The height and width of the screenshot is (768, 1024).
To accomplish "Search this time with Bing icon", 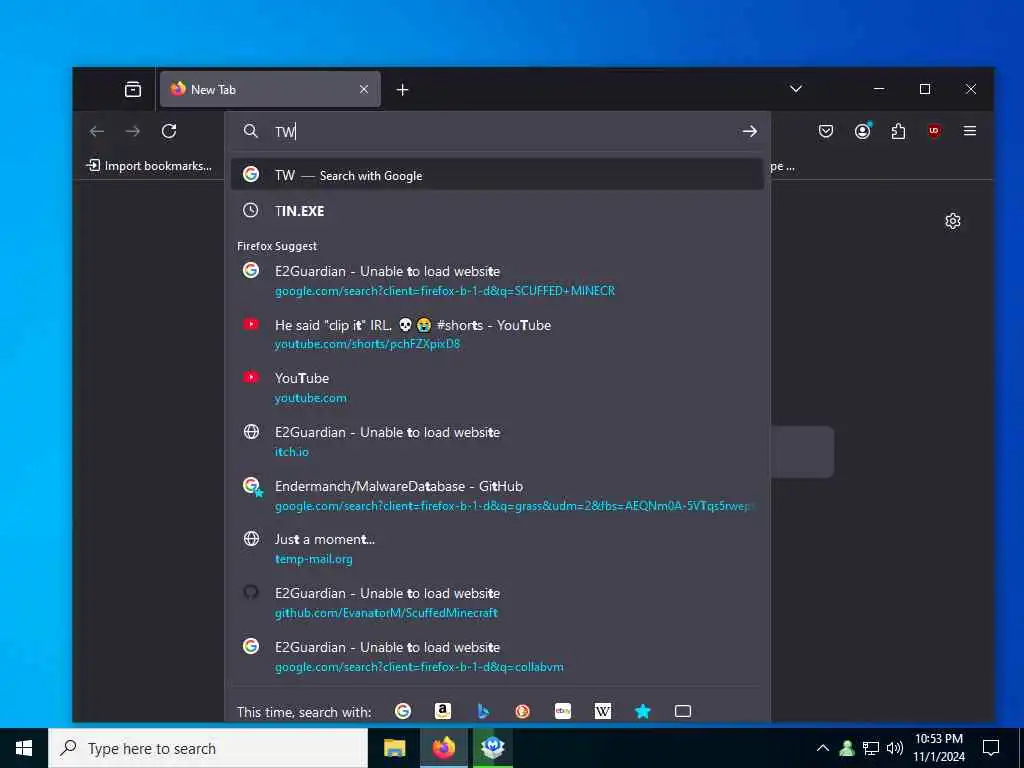I will click(x=483, y=711).
